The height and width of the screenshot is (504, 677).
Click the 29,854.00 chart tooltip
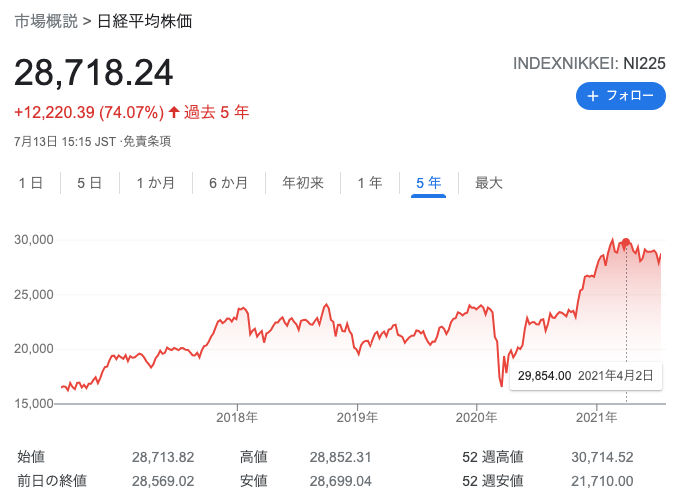coord(586,376)
